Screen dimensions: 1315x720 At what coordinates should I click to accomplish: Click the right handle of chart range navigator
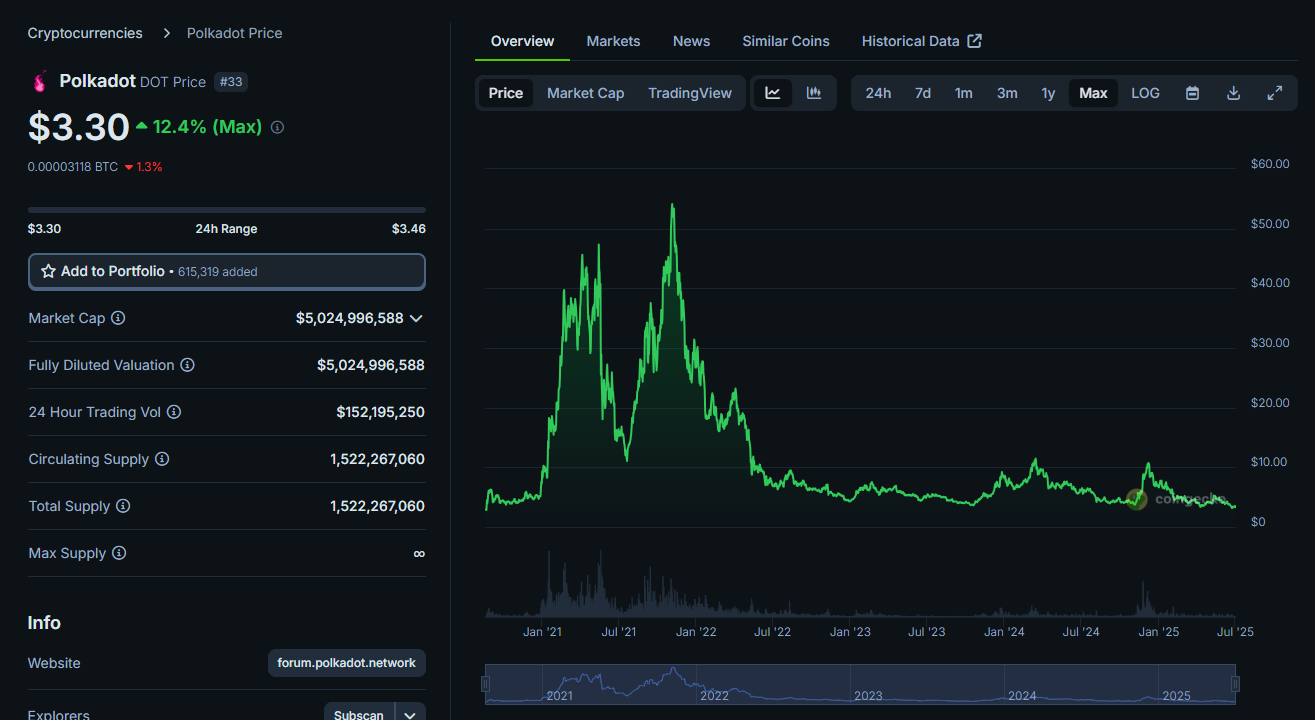click(1235, 684)
